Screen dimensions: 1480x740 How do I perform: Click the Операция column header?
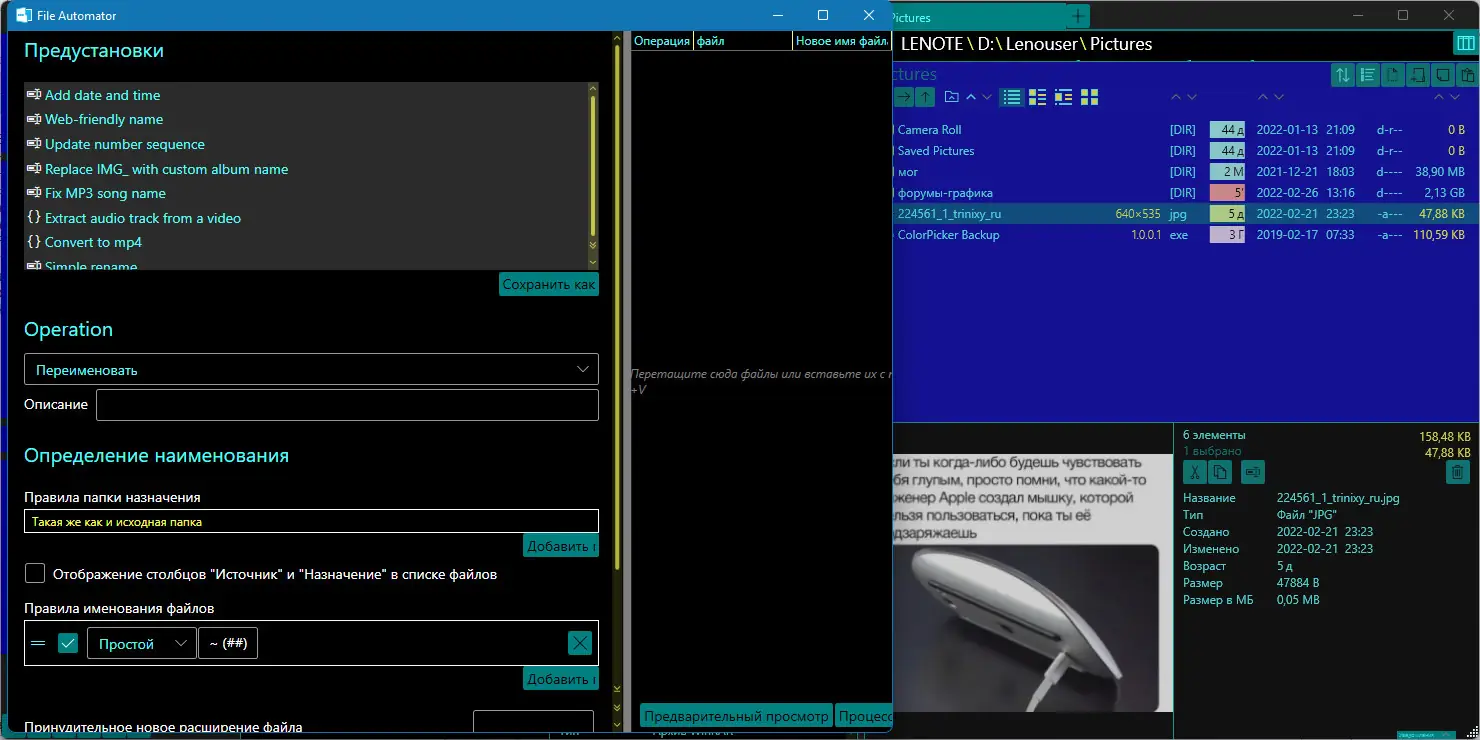(x=662, y=41)
